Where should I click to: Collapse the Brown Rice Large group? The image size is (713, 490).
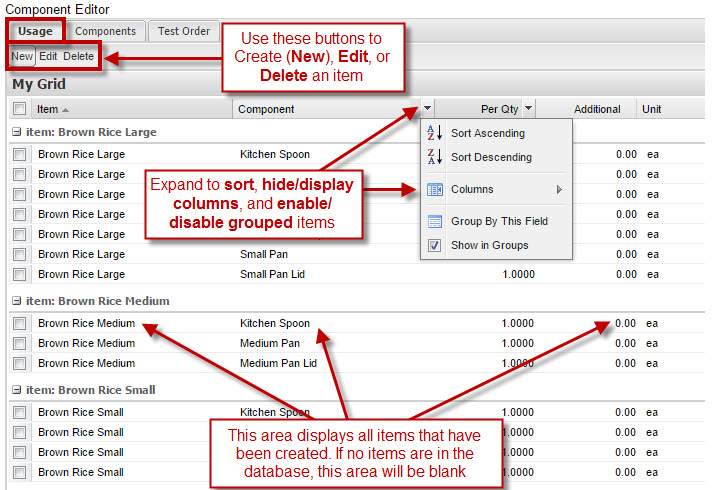click(16, 132)
